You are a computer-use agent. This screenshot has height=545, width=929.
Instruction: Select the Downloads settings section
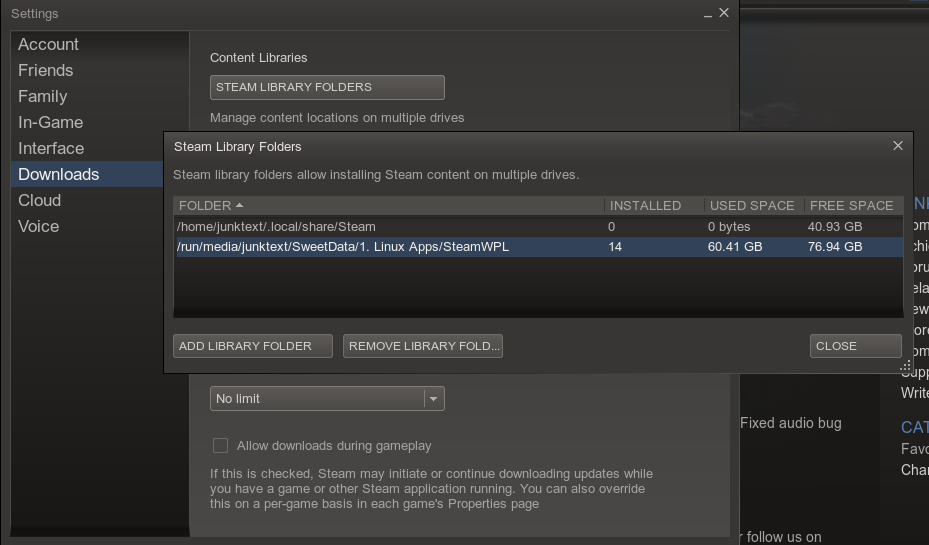pyautogui.click(x=87, y=174)
